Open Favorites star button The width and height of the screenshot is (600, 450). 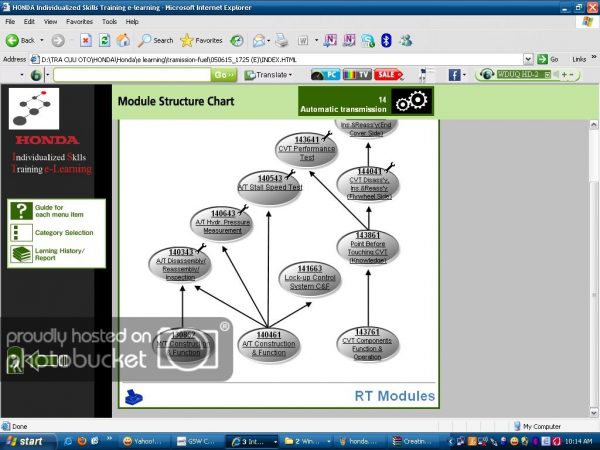(x=201, y=40)
